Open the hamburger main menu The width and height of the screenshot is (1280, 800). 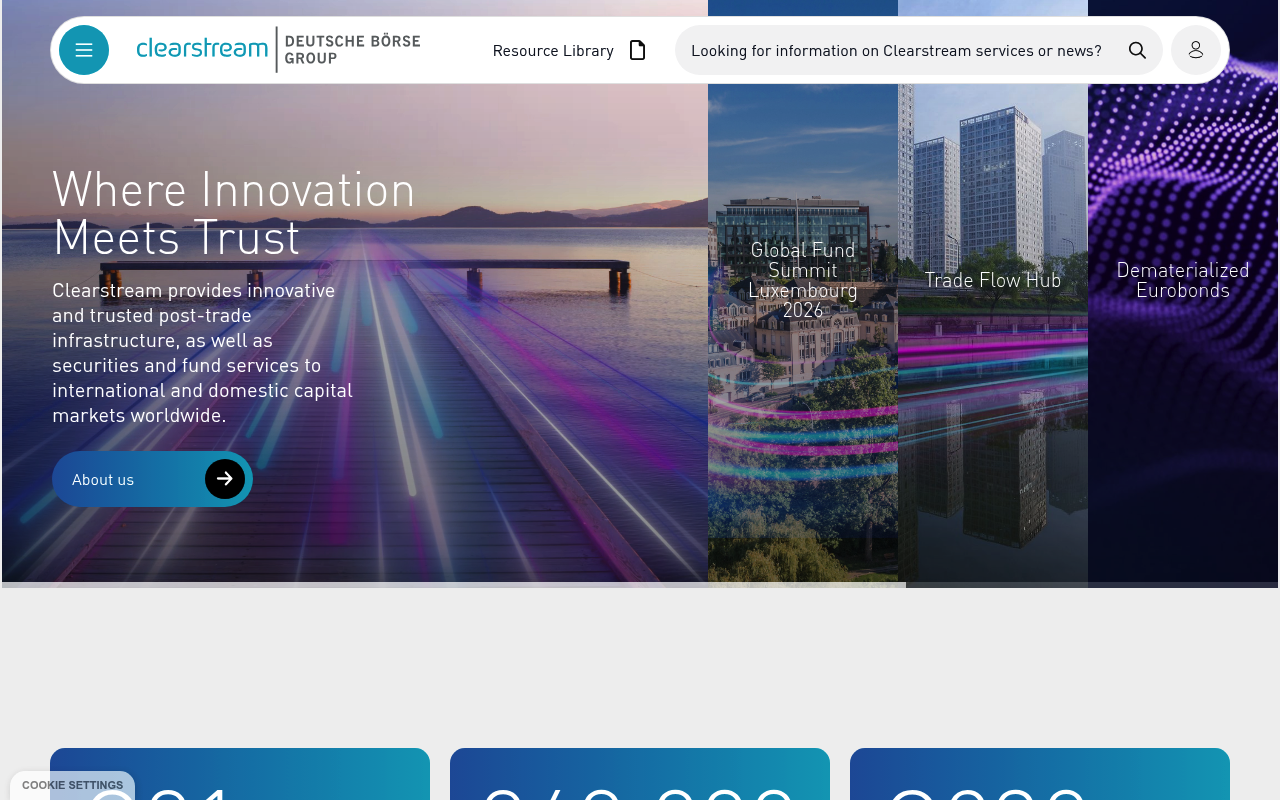(x=84, y=50)
